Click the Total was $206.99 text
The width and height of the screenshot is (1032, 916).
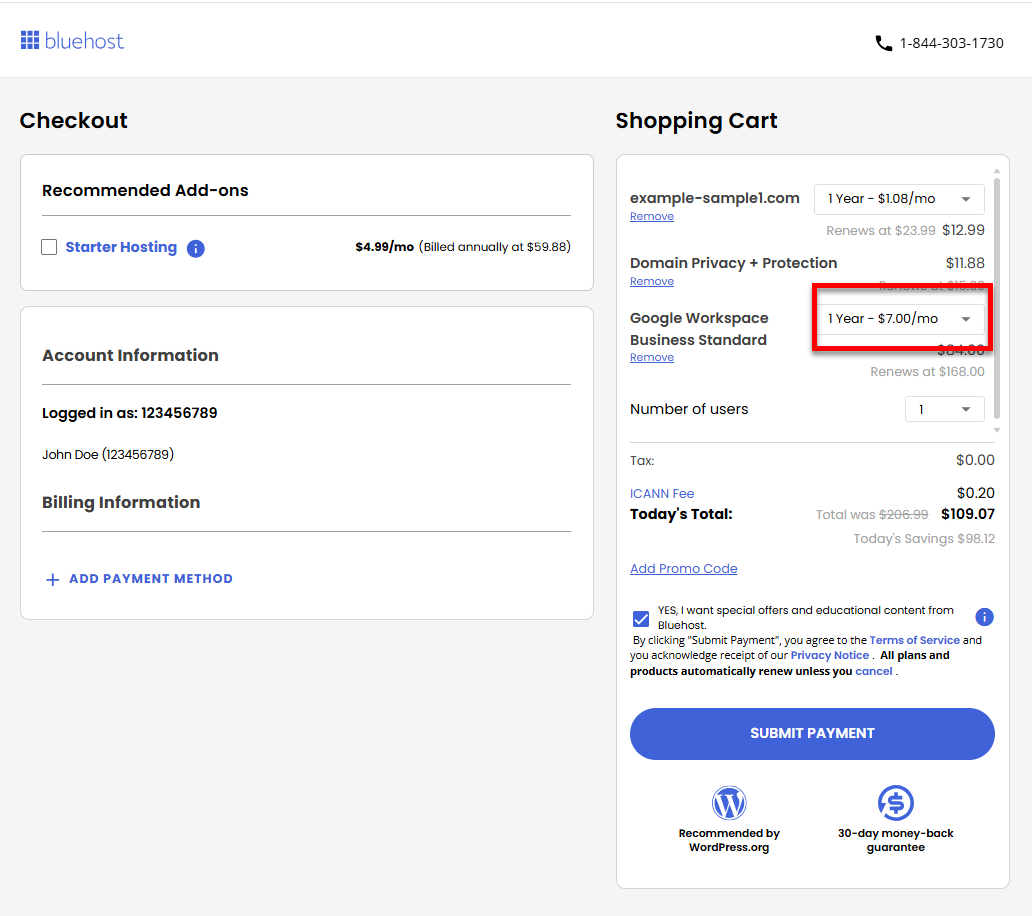click(x=871, y=515)
